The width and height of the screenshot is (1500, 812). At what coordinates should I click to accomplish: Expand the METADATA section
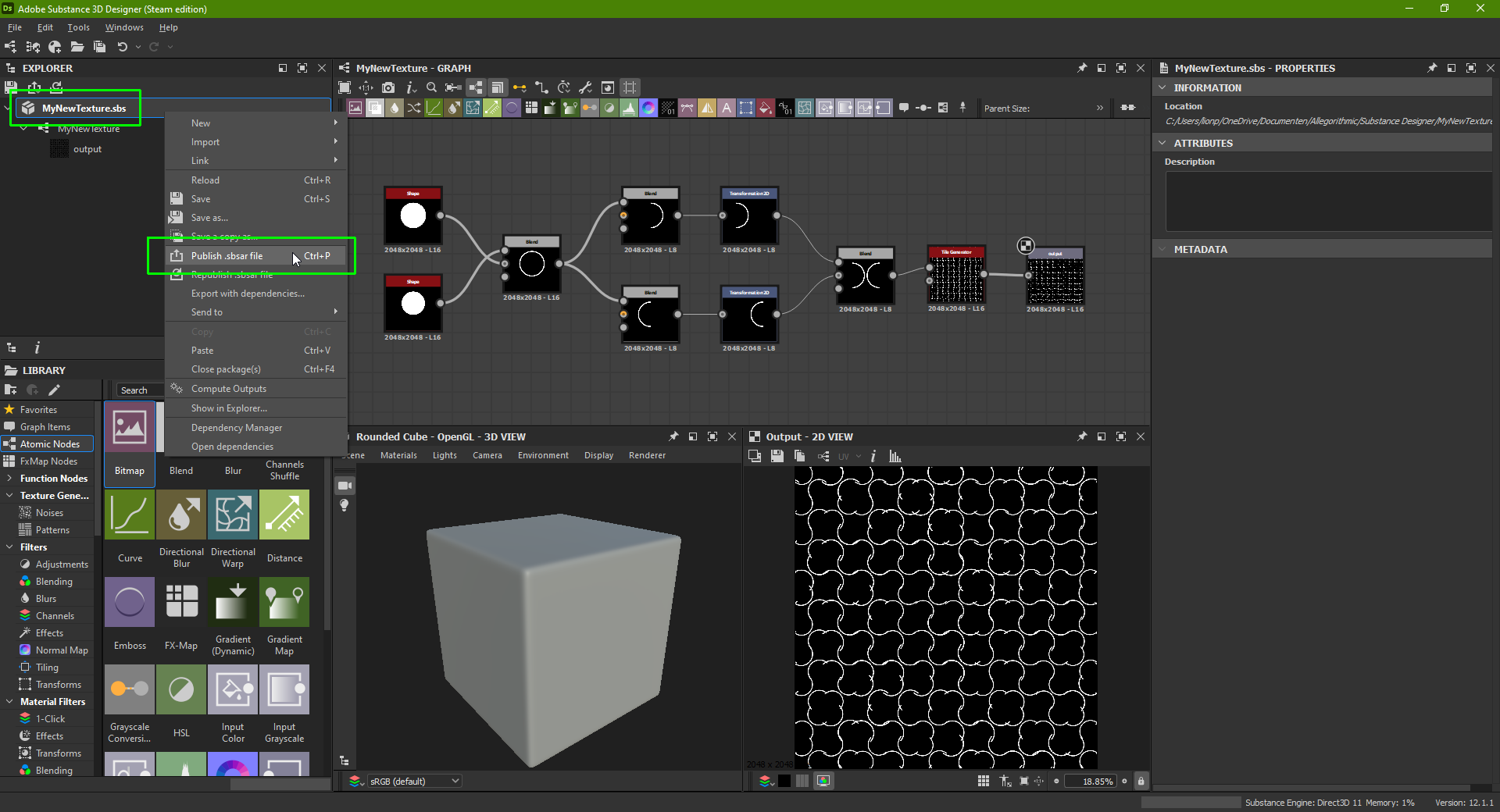[x=1162, y=249]
